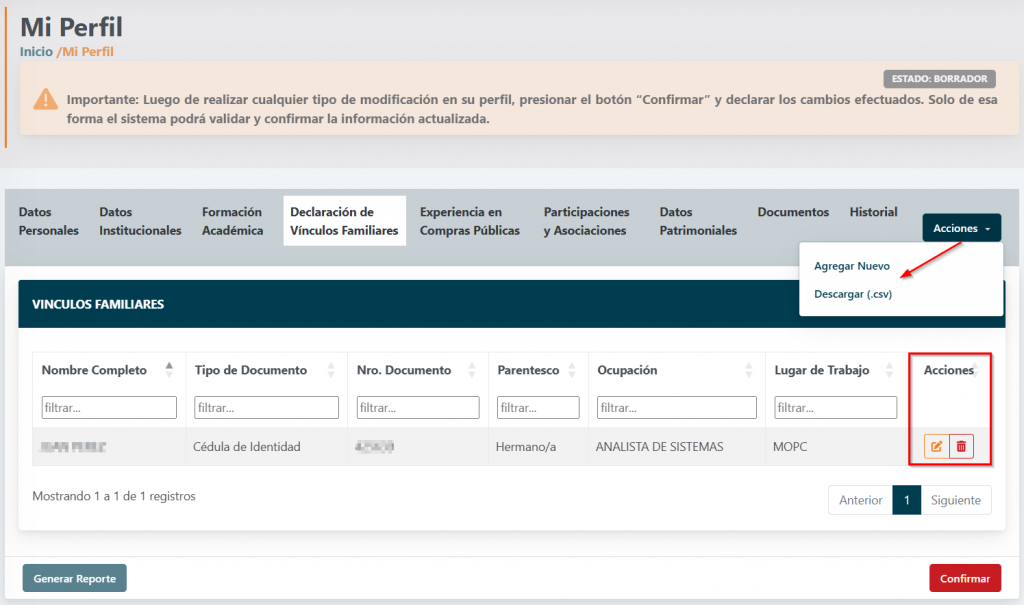Open Experiencia en Compras Públicas tab
Image resolution: width=1024 pixels, height=605 pixels.
(x=470, y=221)
